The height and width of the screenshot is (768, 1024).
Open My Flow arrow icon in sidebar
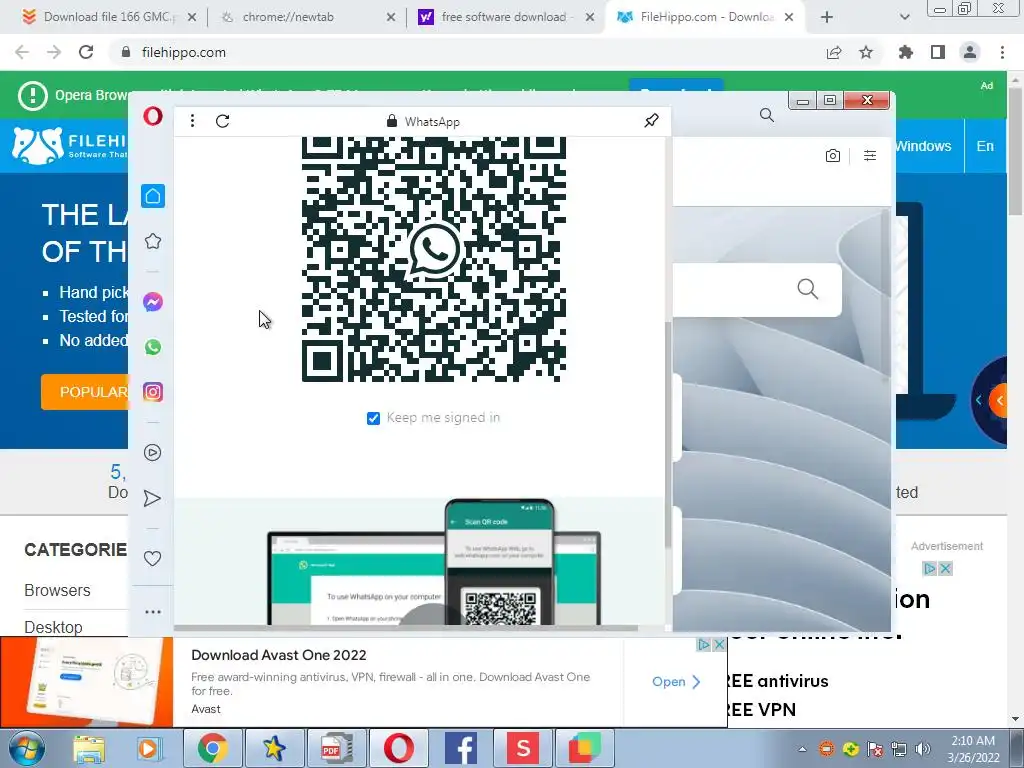tap(152, 498)
